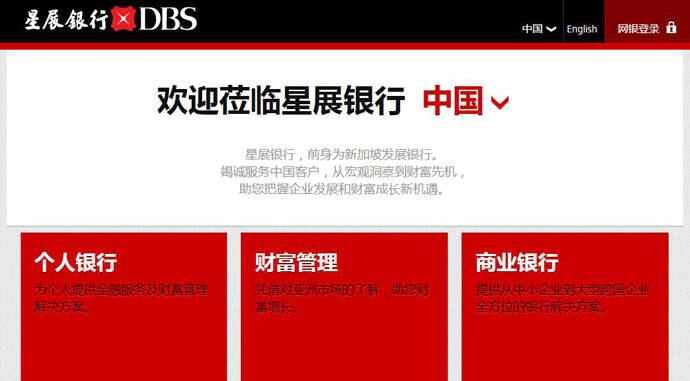690x381 pixels.
Task: Switch language to English
Action: [582, 29]
